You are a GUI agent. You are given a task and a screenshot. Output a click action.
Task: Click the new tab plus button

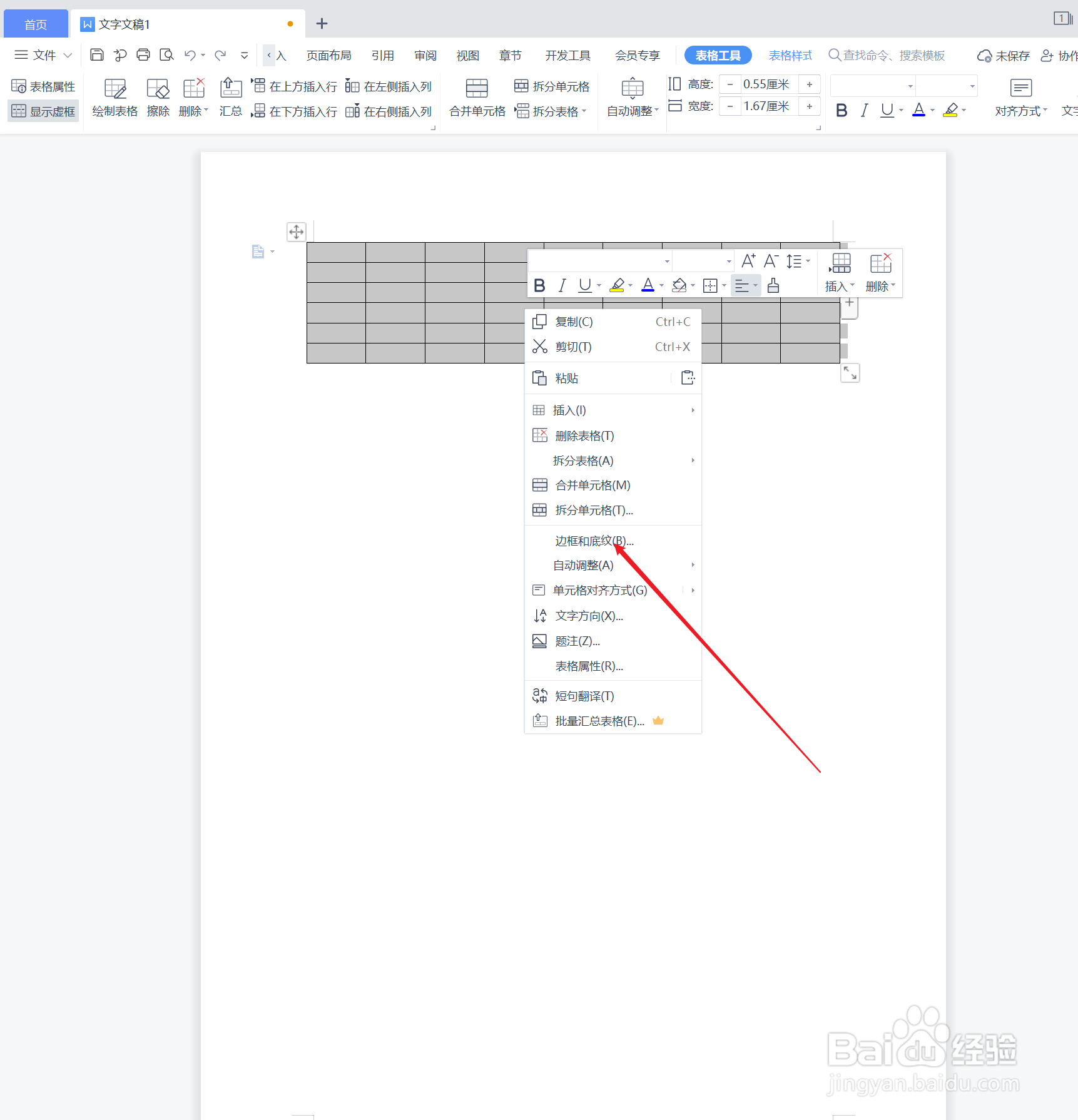[x=322, y=24]
